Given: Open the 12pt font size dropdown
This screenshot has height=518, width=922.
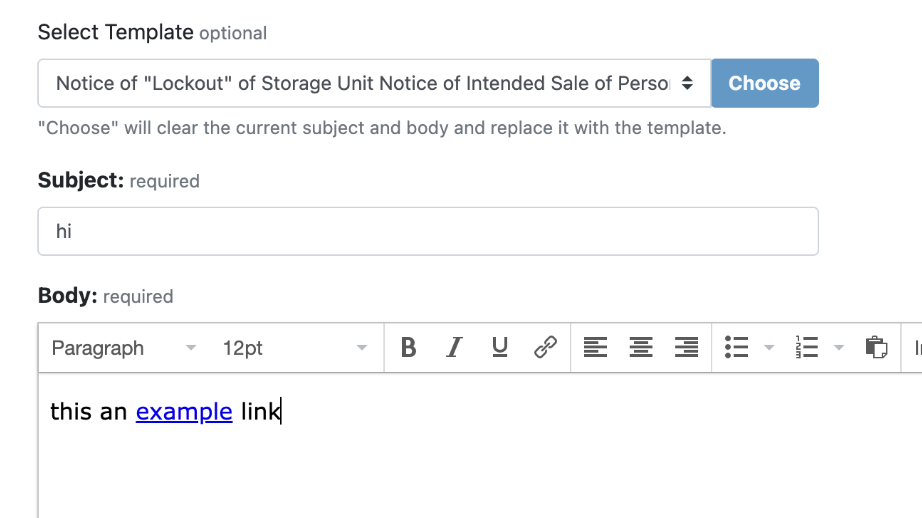Looking at the screenshot, I should coord(294,348).
